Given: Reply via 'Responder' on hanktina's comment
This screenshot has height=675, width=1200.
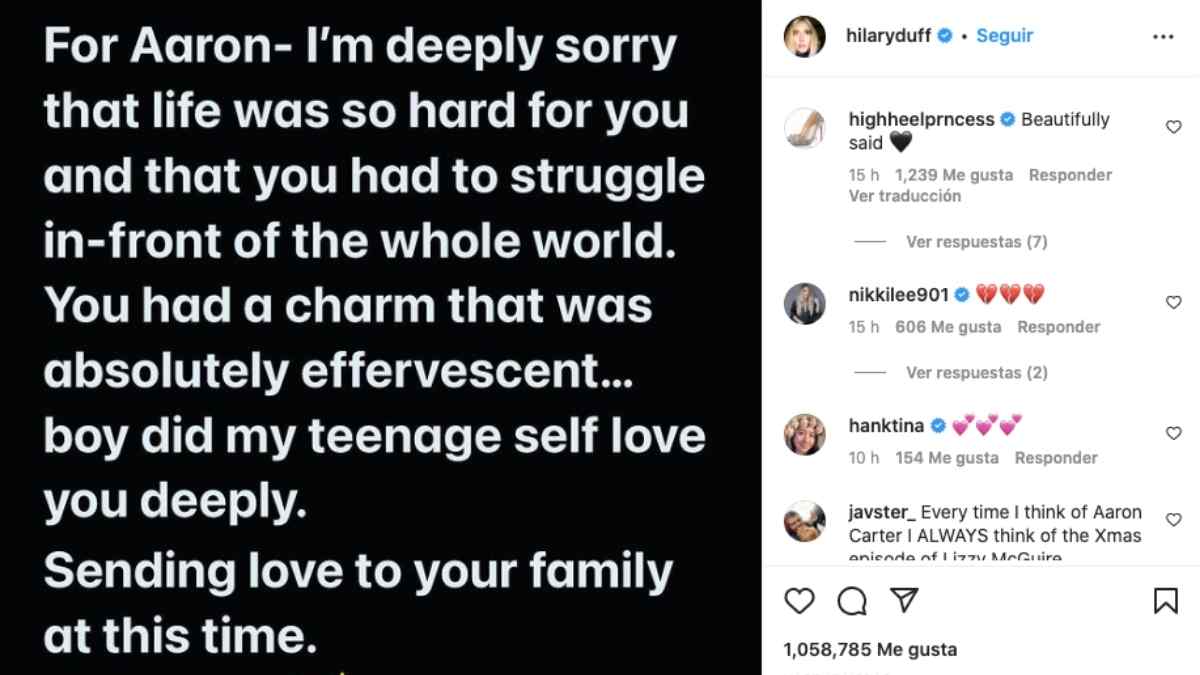Looking at the screenshot, I should [x=1056, y=457].
